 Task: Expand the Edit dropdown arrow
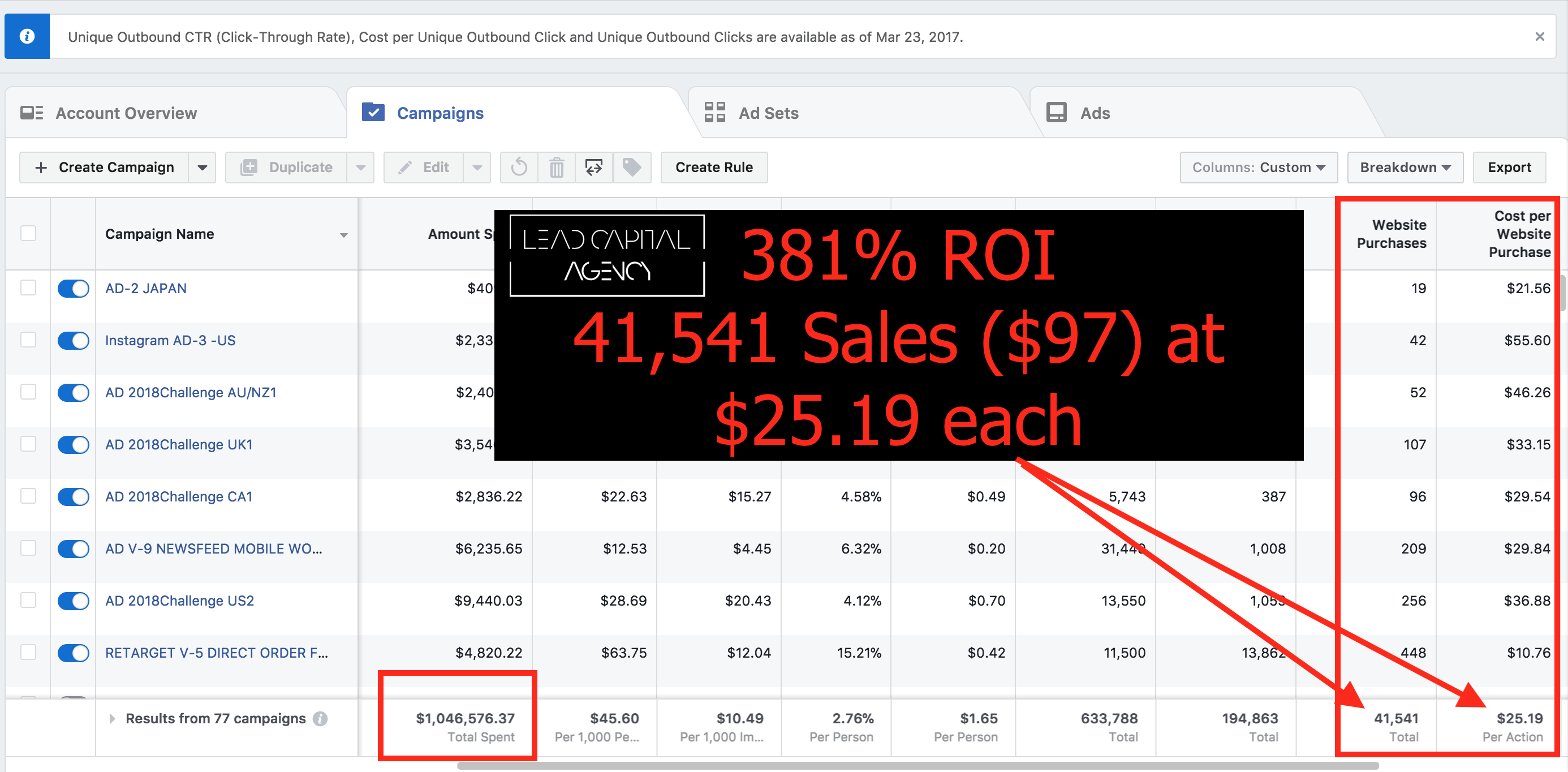pos(477,168)
